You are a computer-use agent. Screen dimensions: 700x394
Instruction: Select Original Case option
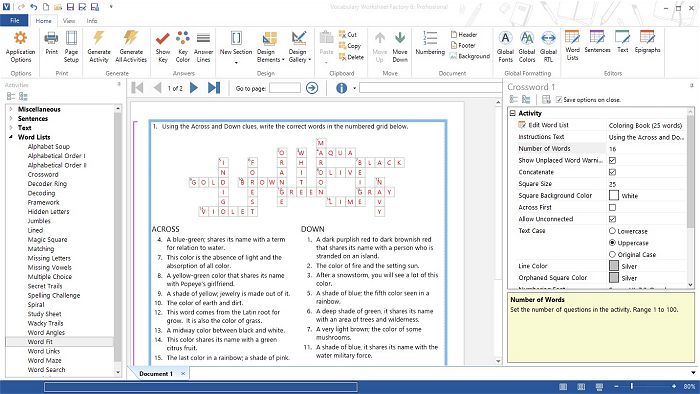point(612,254)
